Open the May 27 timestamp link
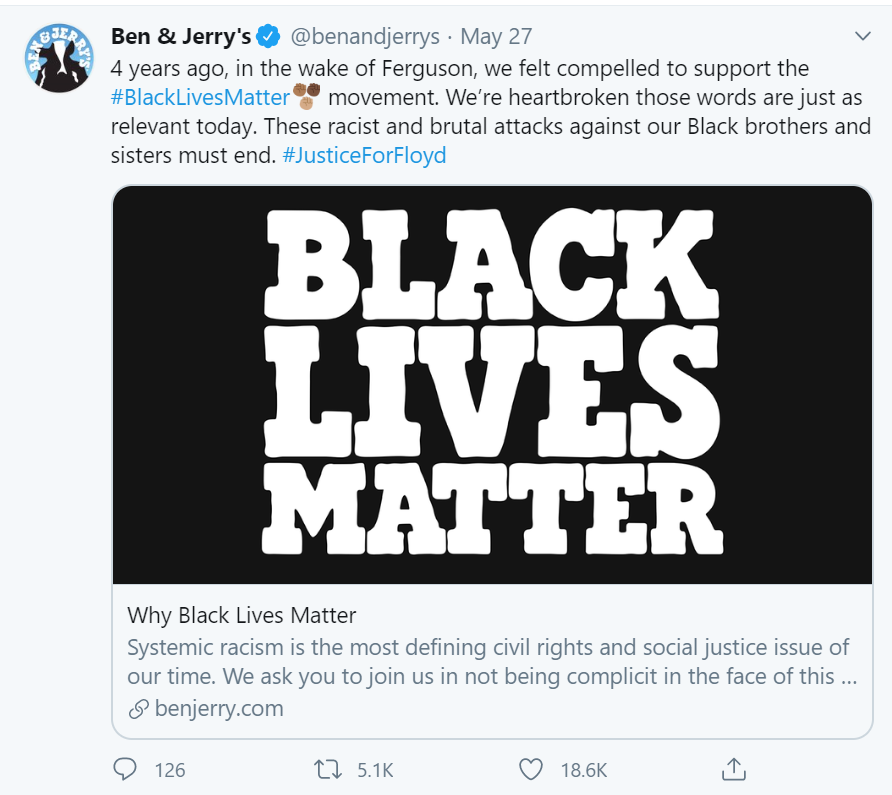Screen dimensions: 892x795 click(494, 35)
